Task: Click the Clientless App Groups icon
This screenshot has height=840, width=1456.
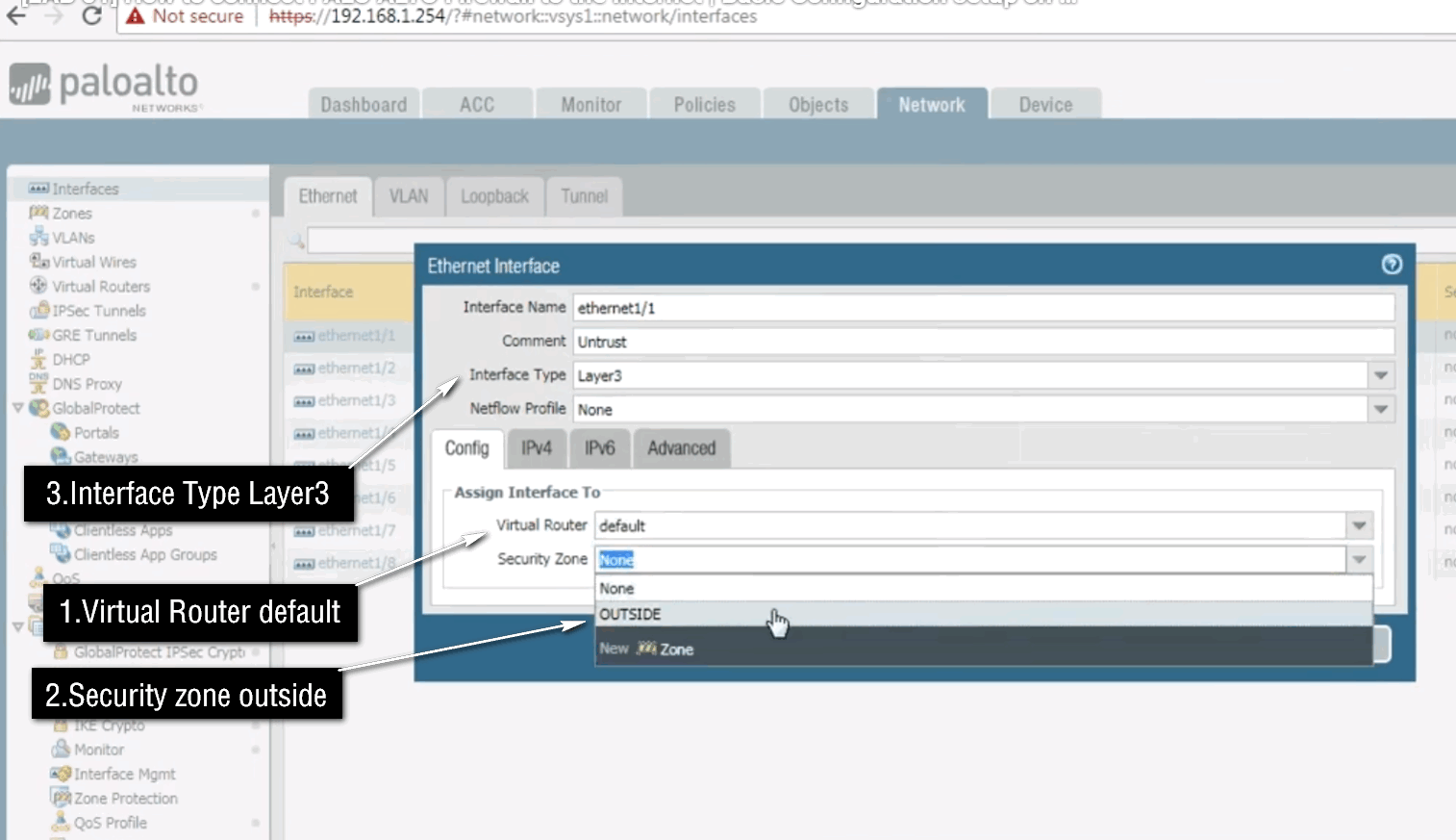Action: coord(61,553)
